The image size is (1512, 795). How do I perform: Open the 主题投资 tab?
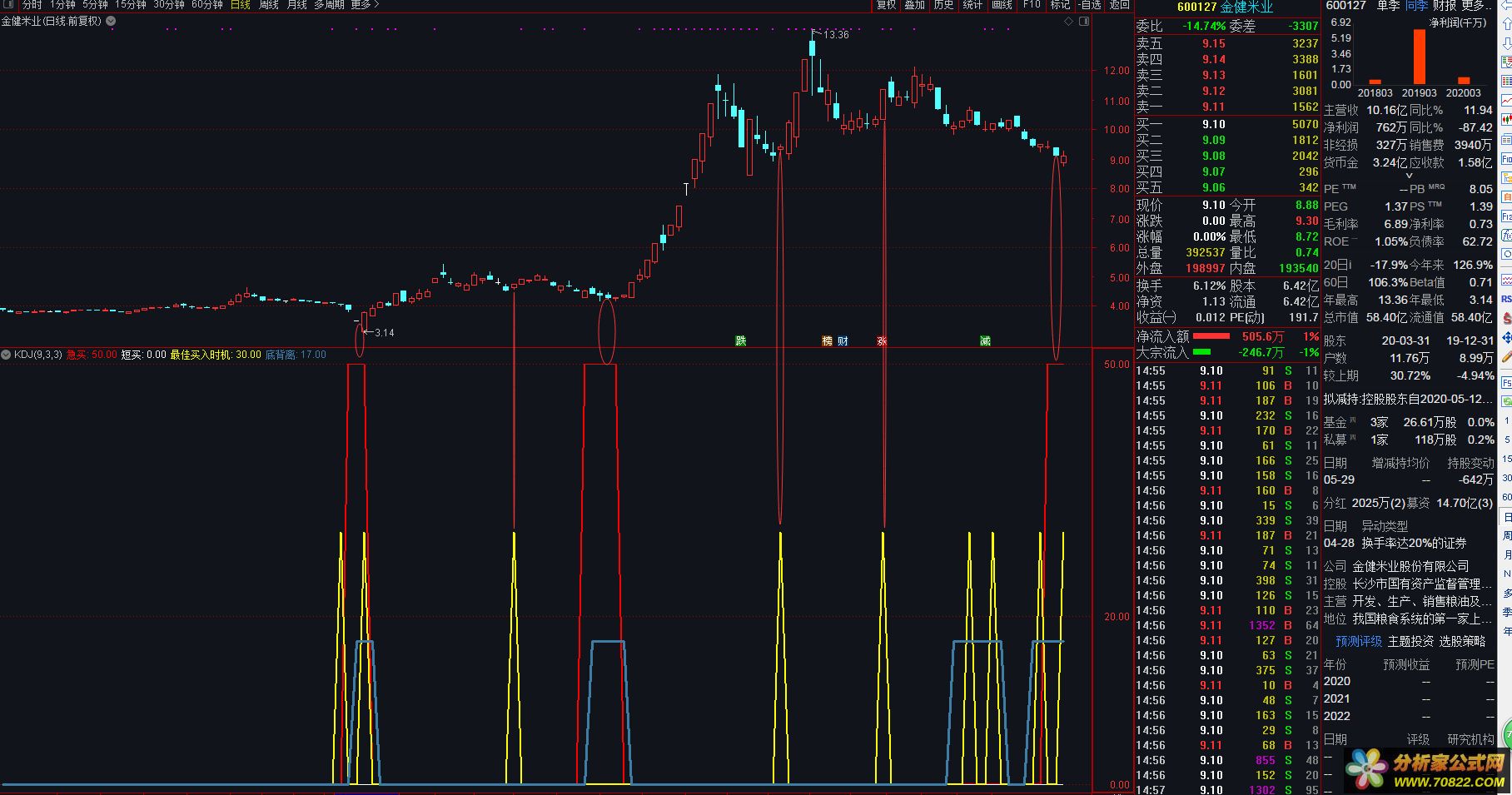click(x=1410, y=641)
